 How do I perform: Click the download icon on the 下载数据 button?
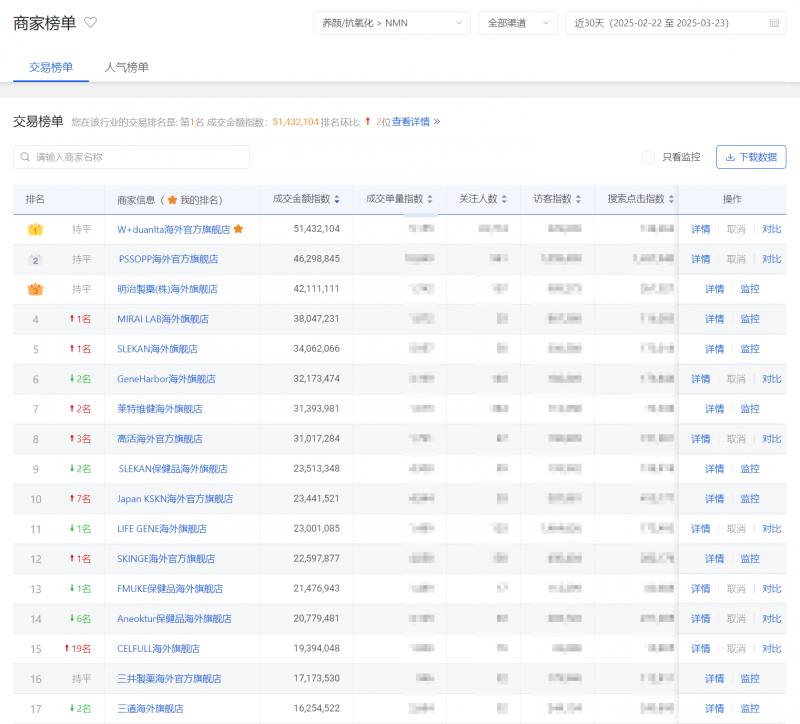coord(730,157)
